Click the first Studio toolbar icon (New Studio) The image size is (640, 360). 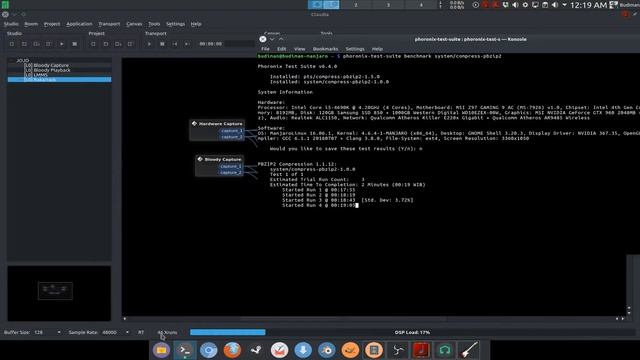[12, 44]
